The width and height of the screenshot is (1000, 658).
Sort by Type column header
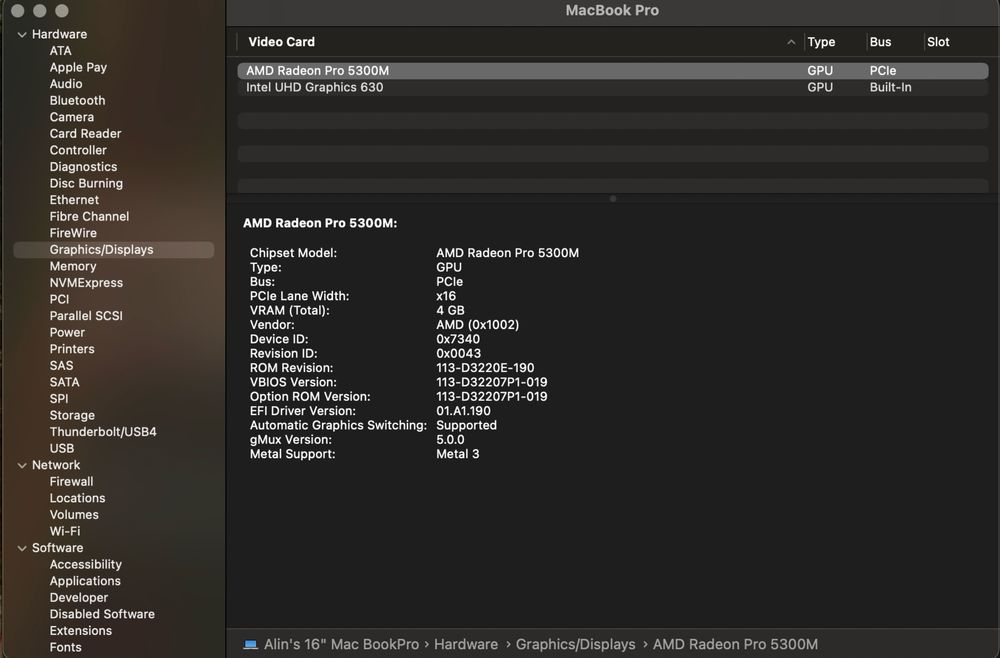(821, 42)
